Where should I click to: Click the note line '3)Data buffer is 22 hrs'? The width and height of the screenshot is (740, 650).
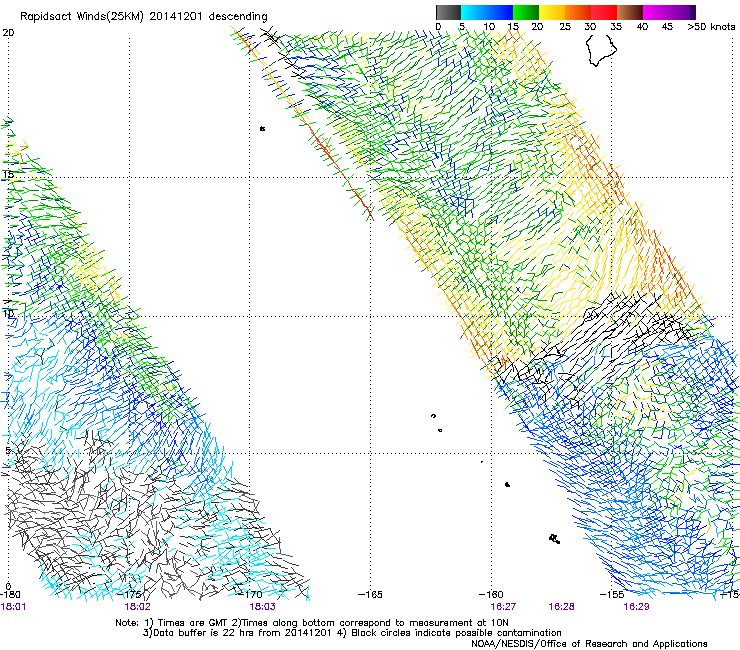coord(352,633)
